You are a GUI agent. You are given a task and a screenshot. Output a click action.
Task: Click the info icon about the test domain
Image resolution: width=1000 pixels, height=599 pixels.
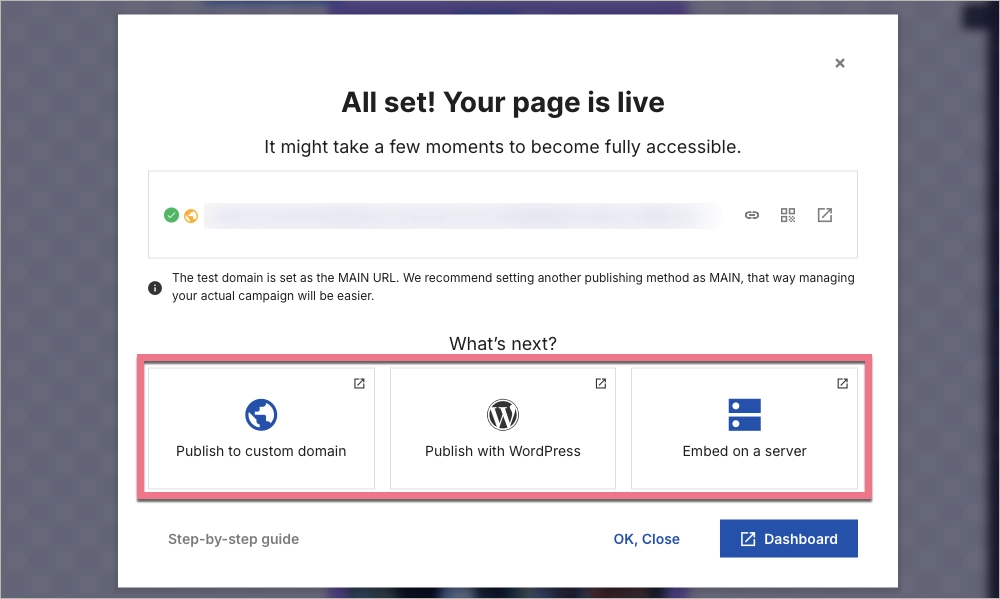coord(155,287)
